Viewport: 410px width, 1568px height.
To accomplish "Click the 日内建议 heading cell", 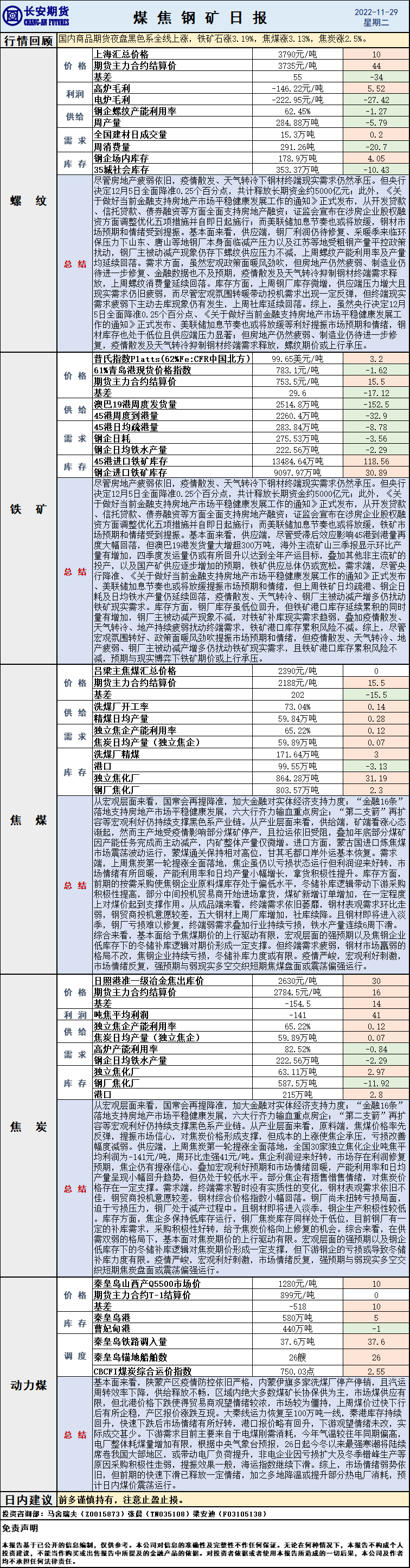I will pyautogui.click(x=28, y=1499).
